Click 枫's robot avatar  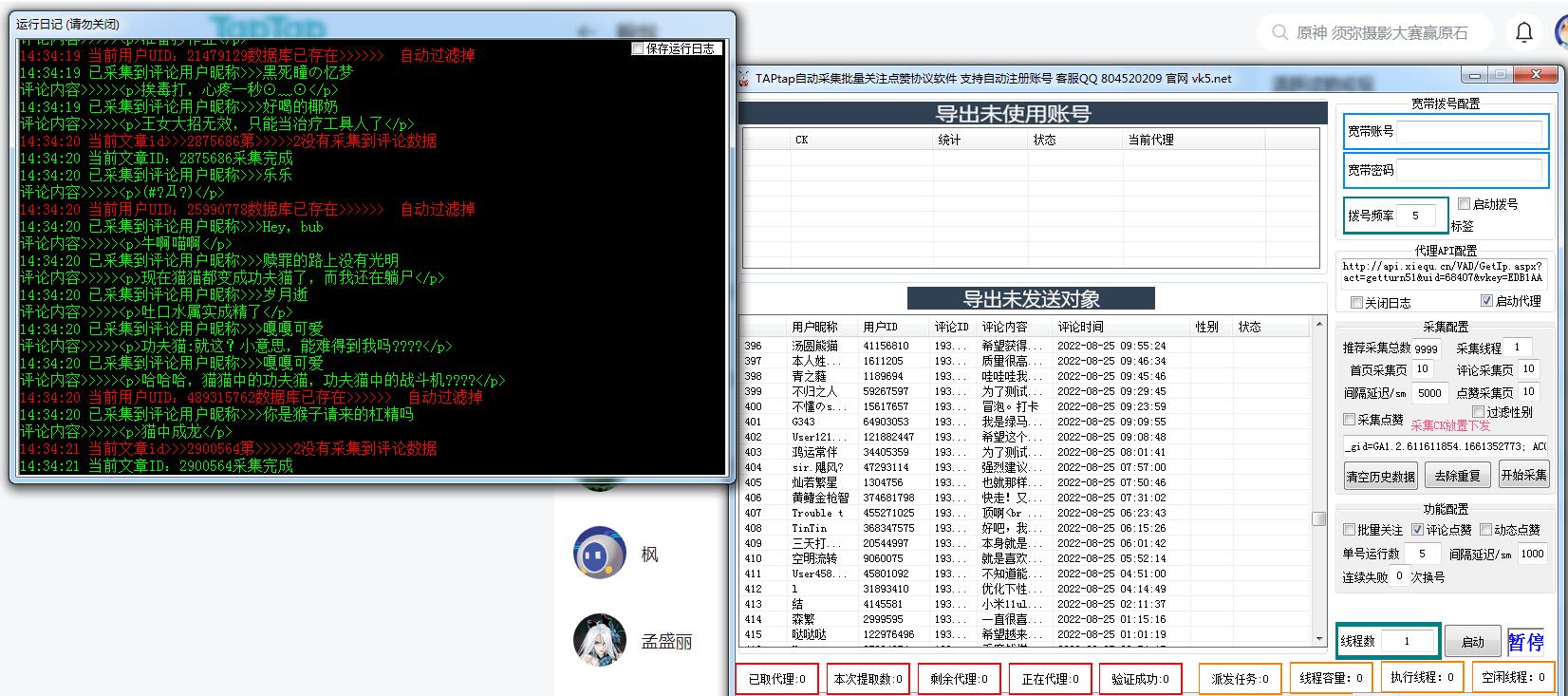point(599,553)
